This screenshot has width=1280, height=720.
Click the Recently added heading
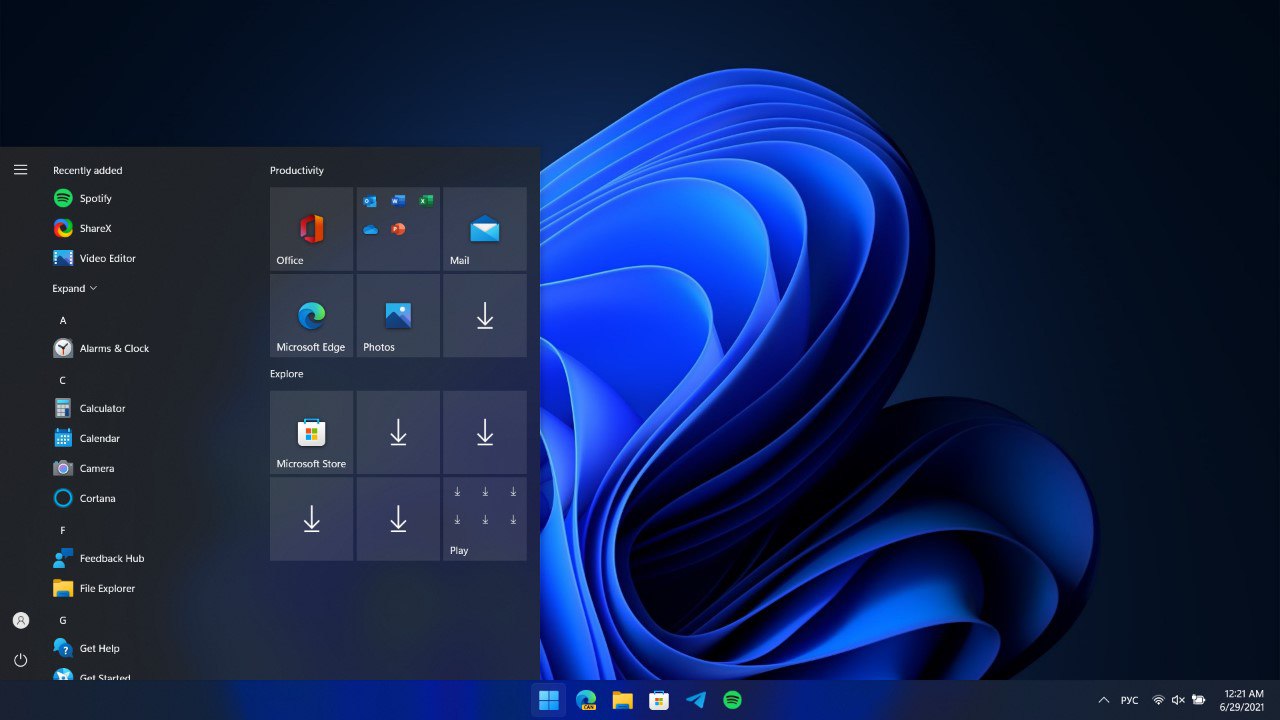[x=88, y=170]
